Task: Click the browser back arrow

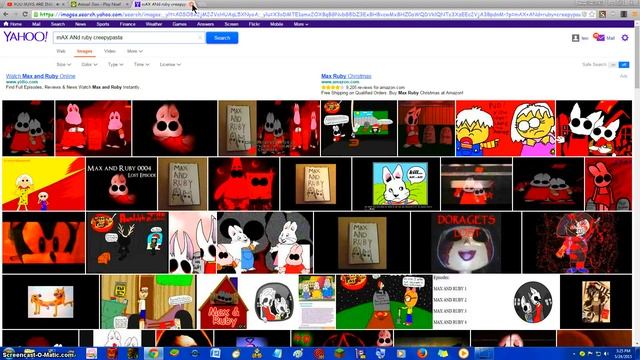Action: (5, 14)
